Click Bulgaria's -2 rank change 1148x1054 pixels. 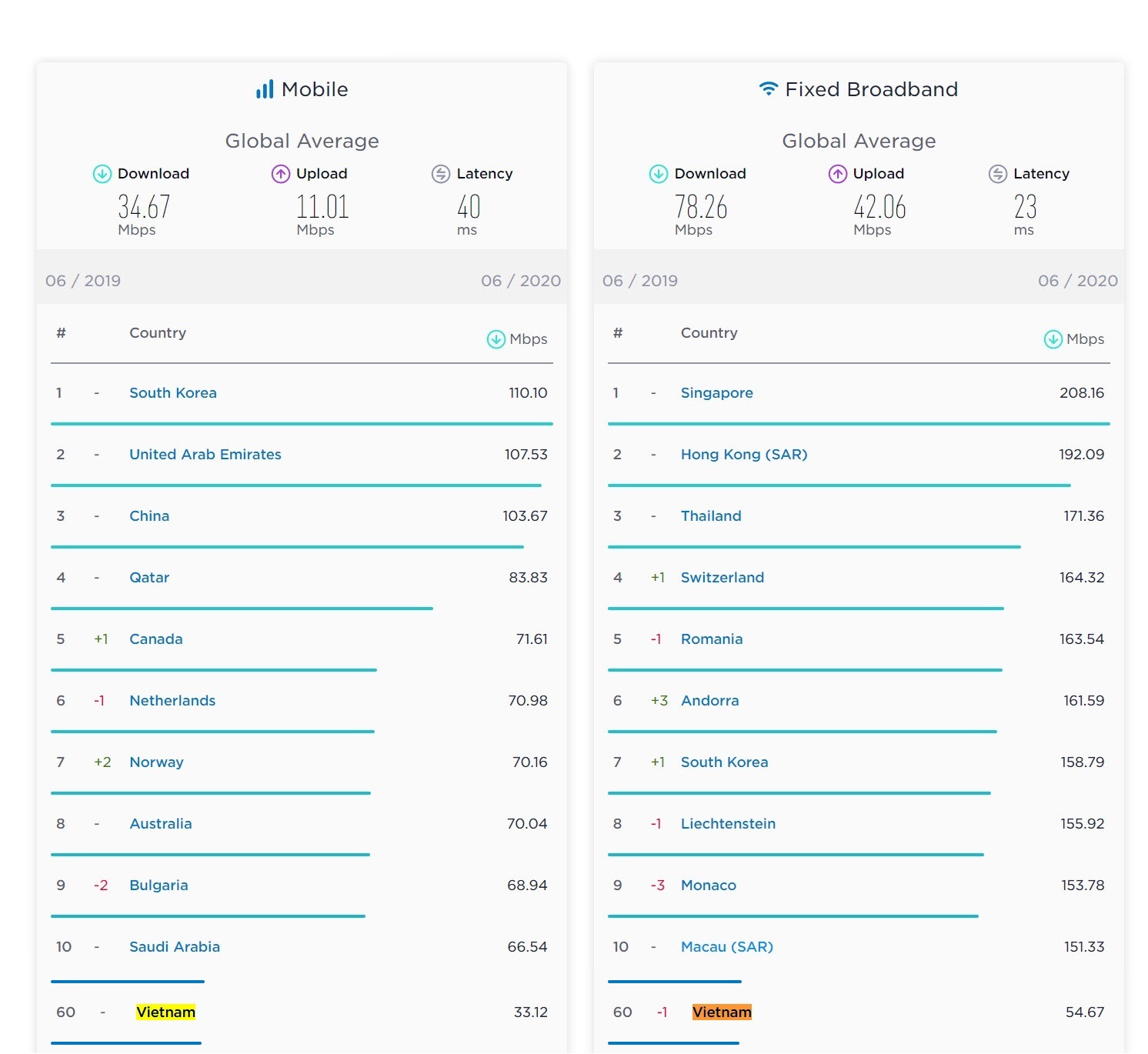point(101,886)
